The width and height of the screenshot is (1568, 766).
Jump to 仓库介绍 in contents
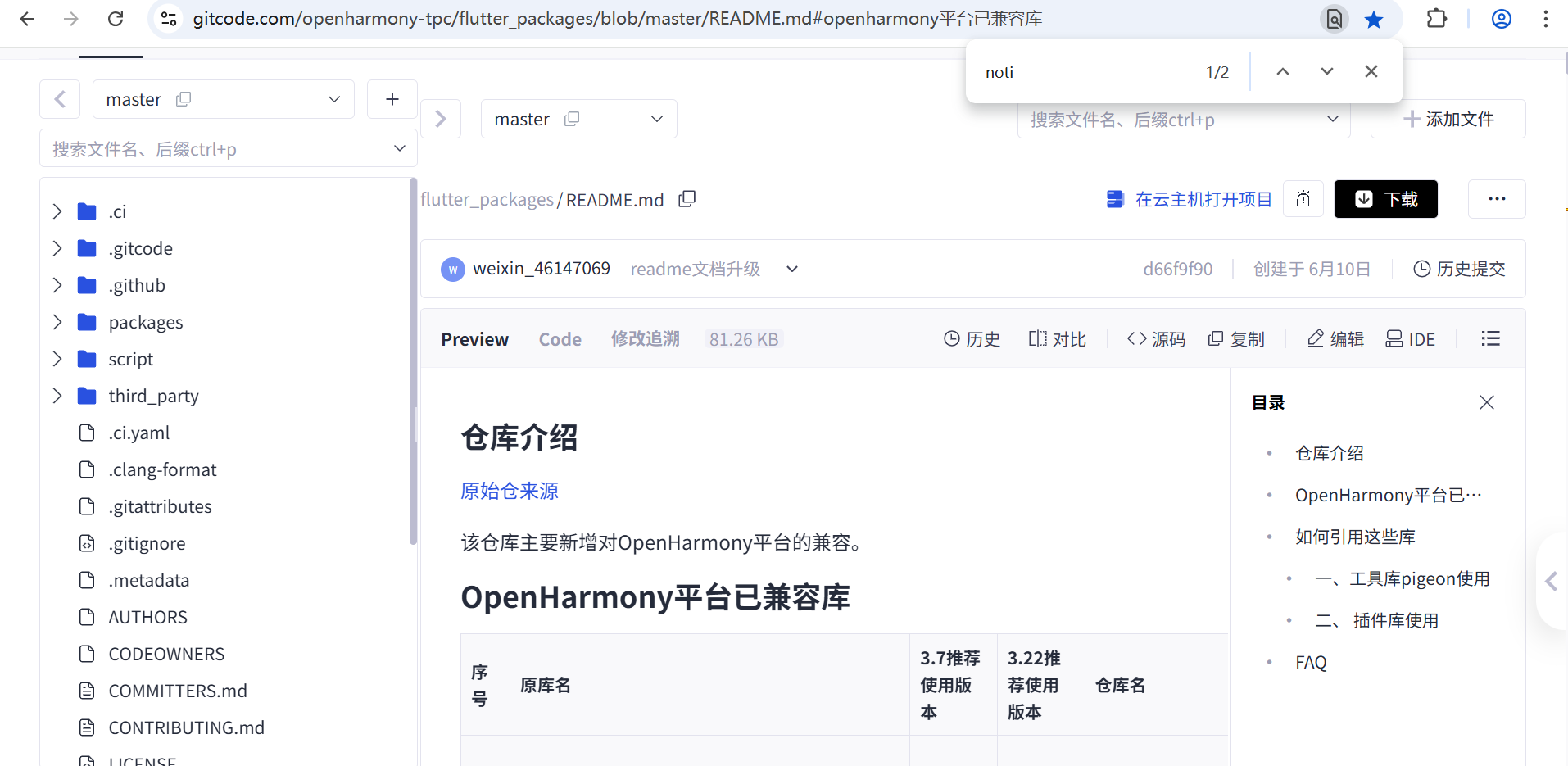(1330, 453)
